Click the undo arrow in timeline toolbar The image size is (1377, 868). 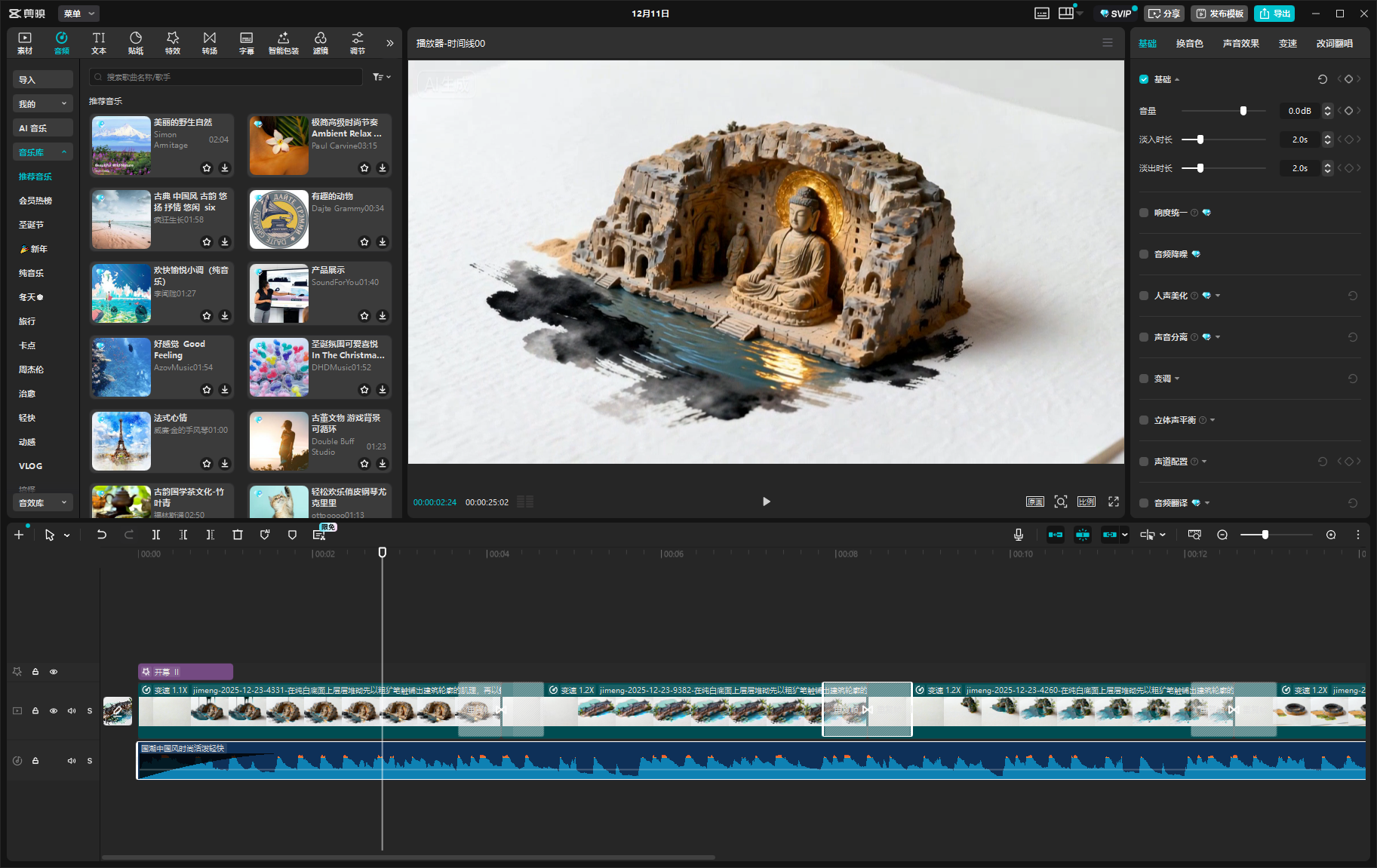coord(101,535)
